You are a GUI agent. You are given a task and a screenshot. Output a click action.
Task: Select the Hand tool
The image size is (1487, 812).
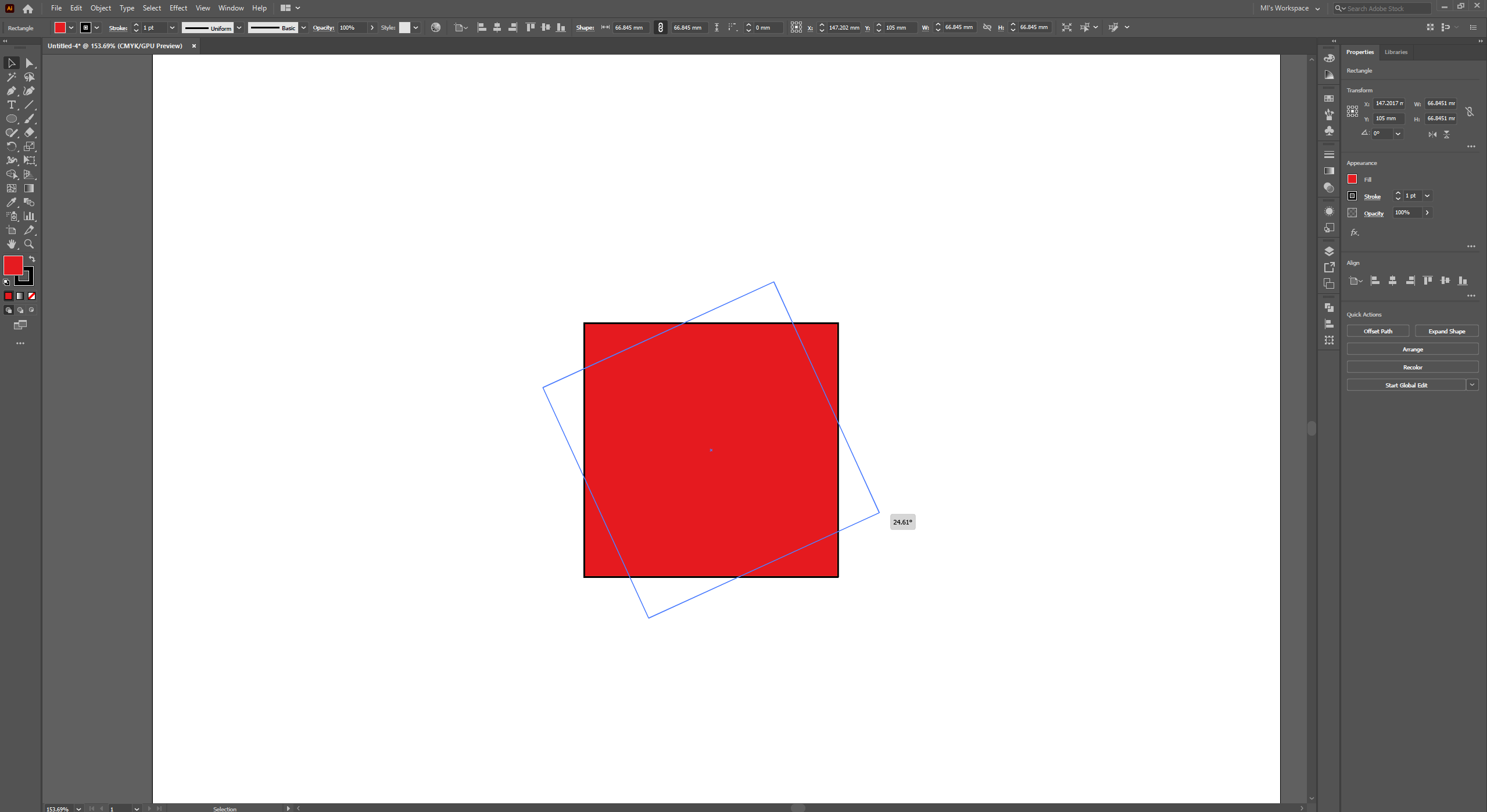coord(11,244)
